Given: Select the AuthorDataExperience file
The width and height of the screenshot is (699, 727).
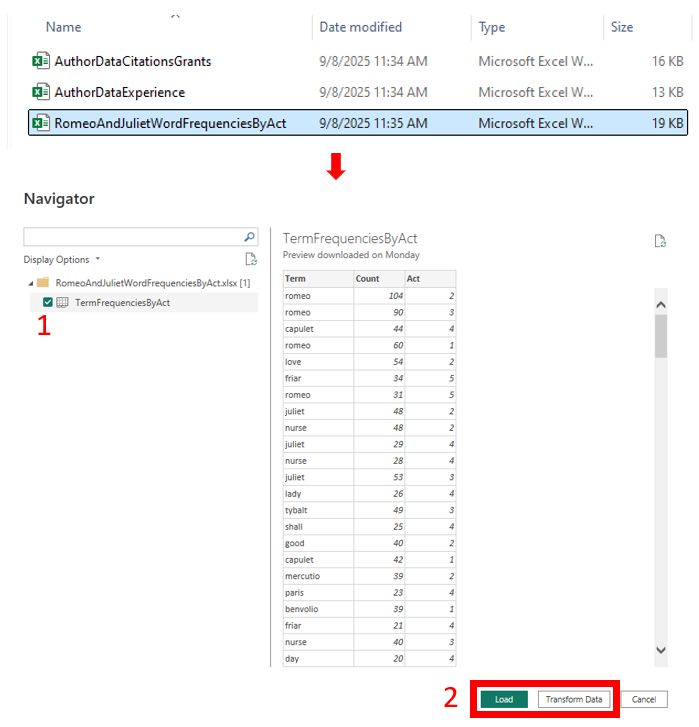Looking at the screenshot, I should click(358, 92).
